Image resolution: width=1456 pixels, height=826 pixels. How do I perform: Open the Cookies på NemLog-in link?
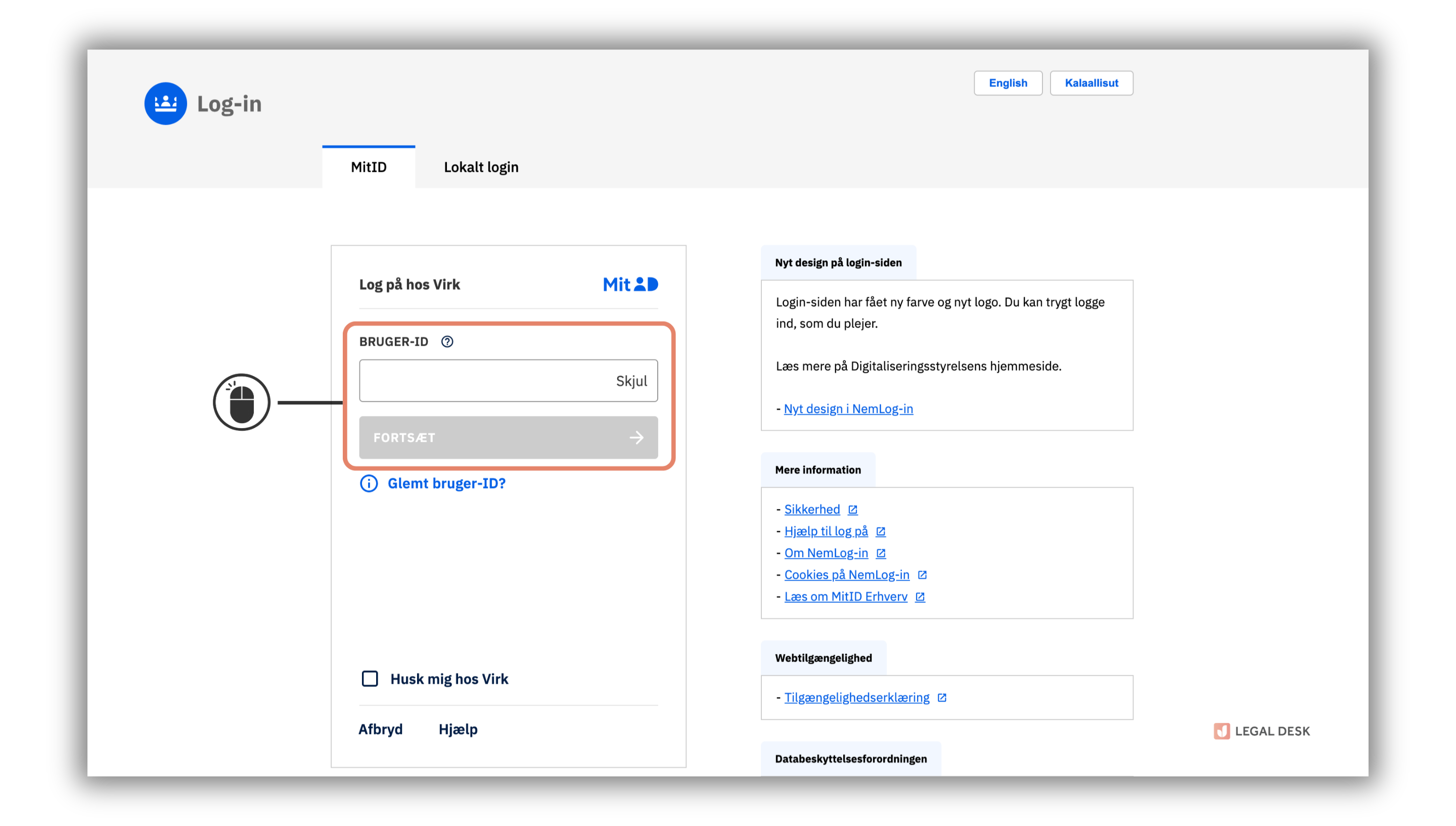pos(847,575)
